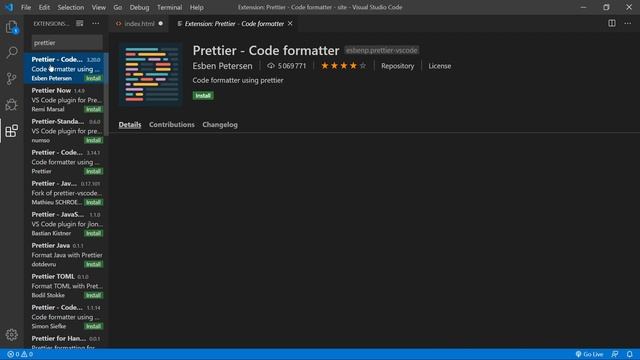Open the License link
The height and width of the screenshot is (360, 640).
[440, 66]
